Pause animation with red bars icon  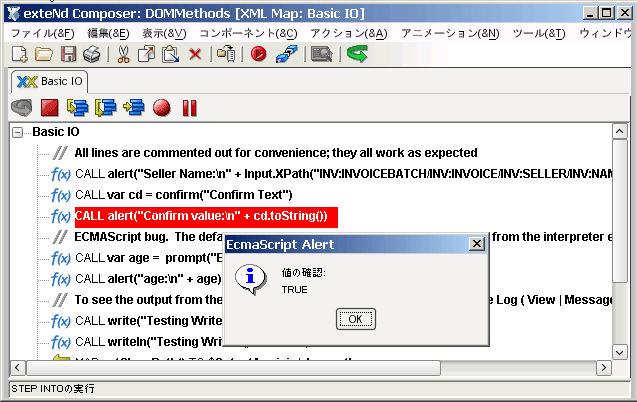[190, 108]
